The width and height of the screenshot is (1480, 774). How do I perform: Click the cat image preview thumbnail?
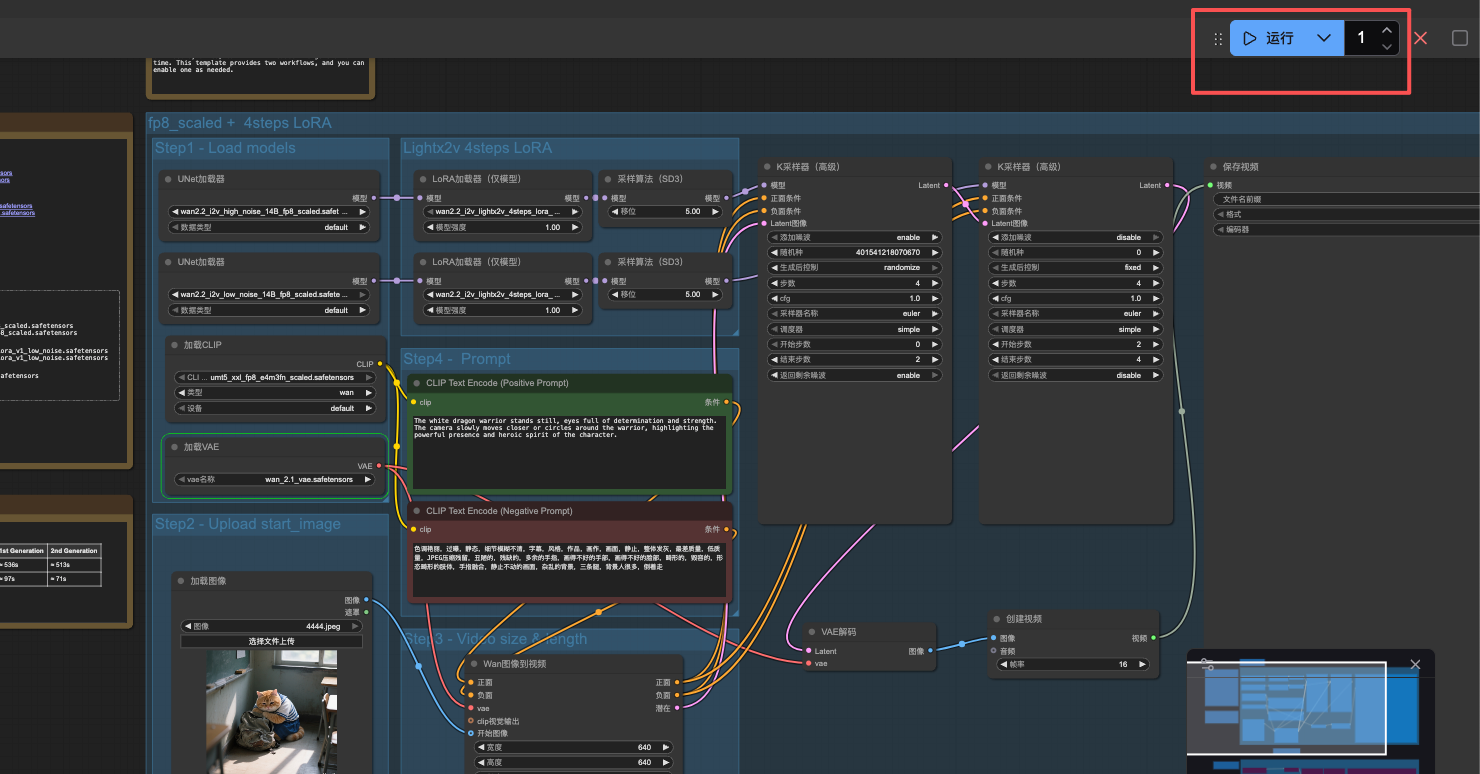(271, 712)
